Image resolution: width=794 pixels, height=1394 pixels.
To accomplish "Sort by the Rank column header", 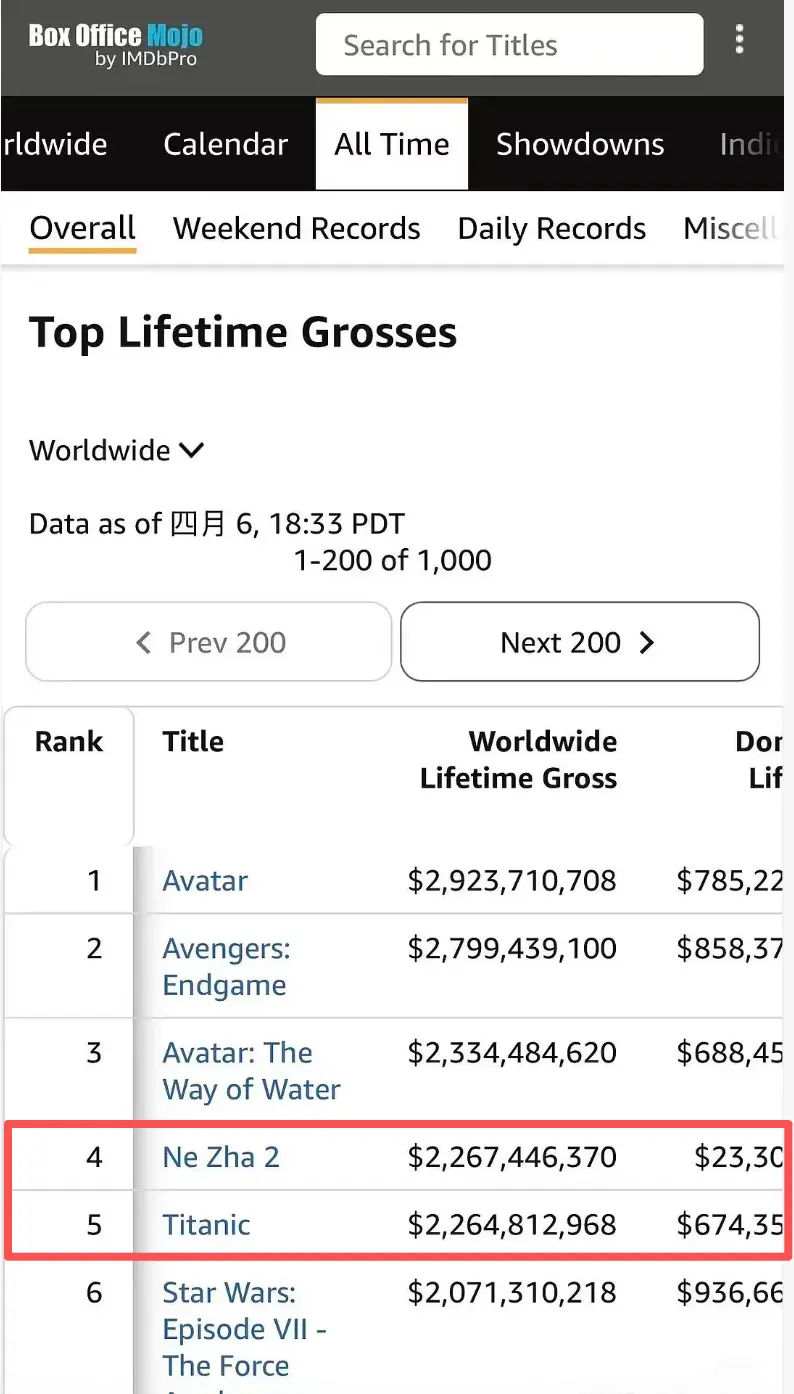I will 69,741.
